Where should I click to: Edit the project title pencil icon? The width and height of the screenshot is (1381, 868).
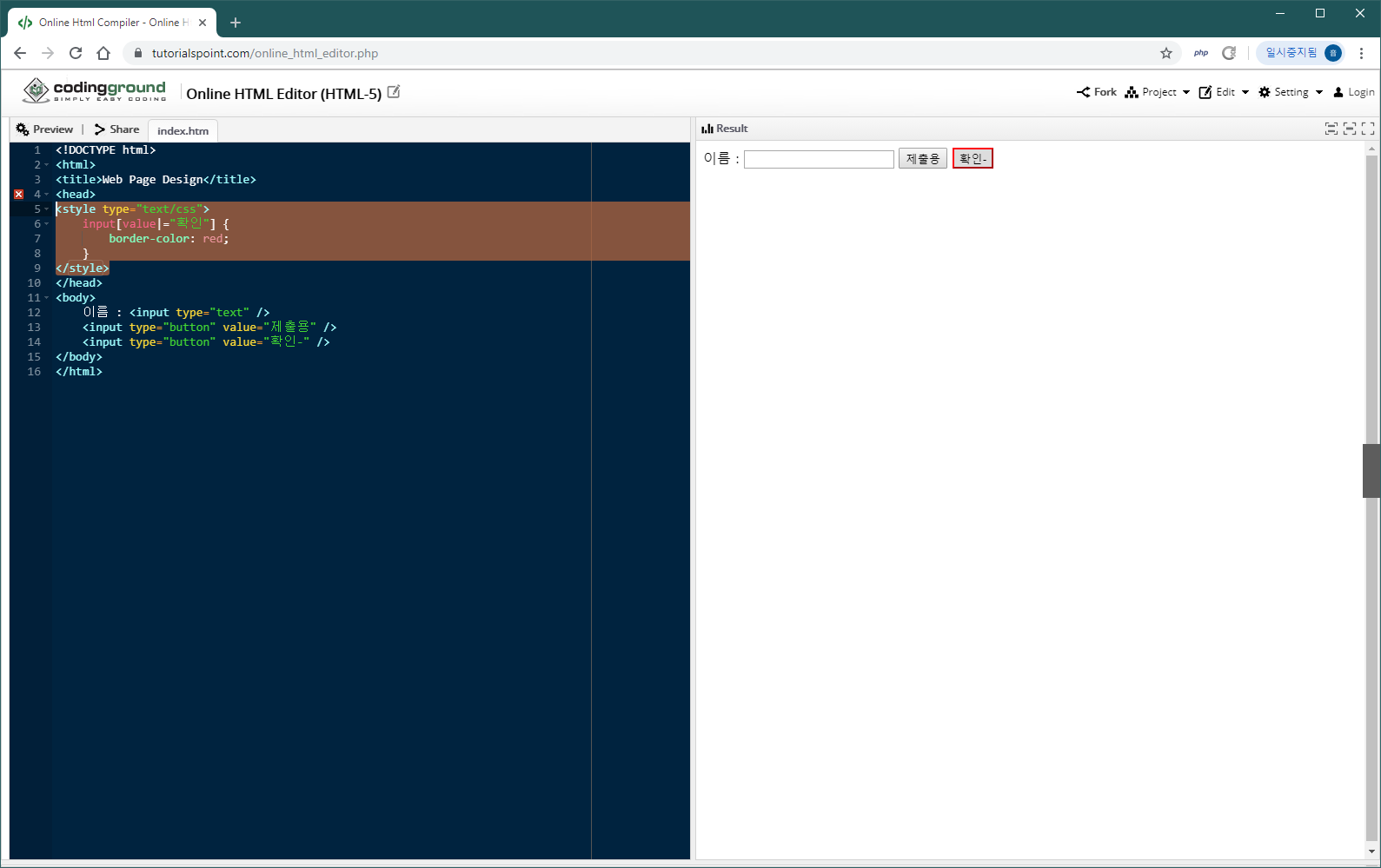pyautogui.click(x=394, y=91)
